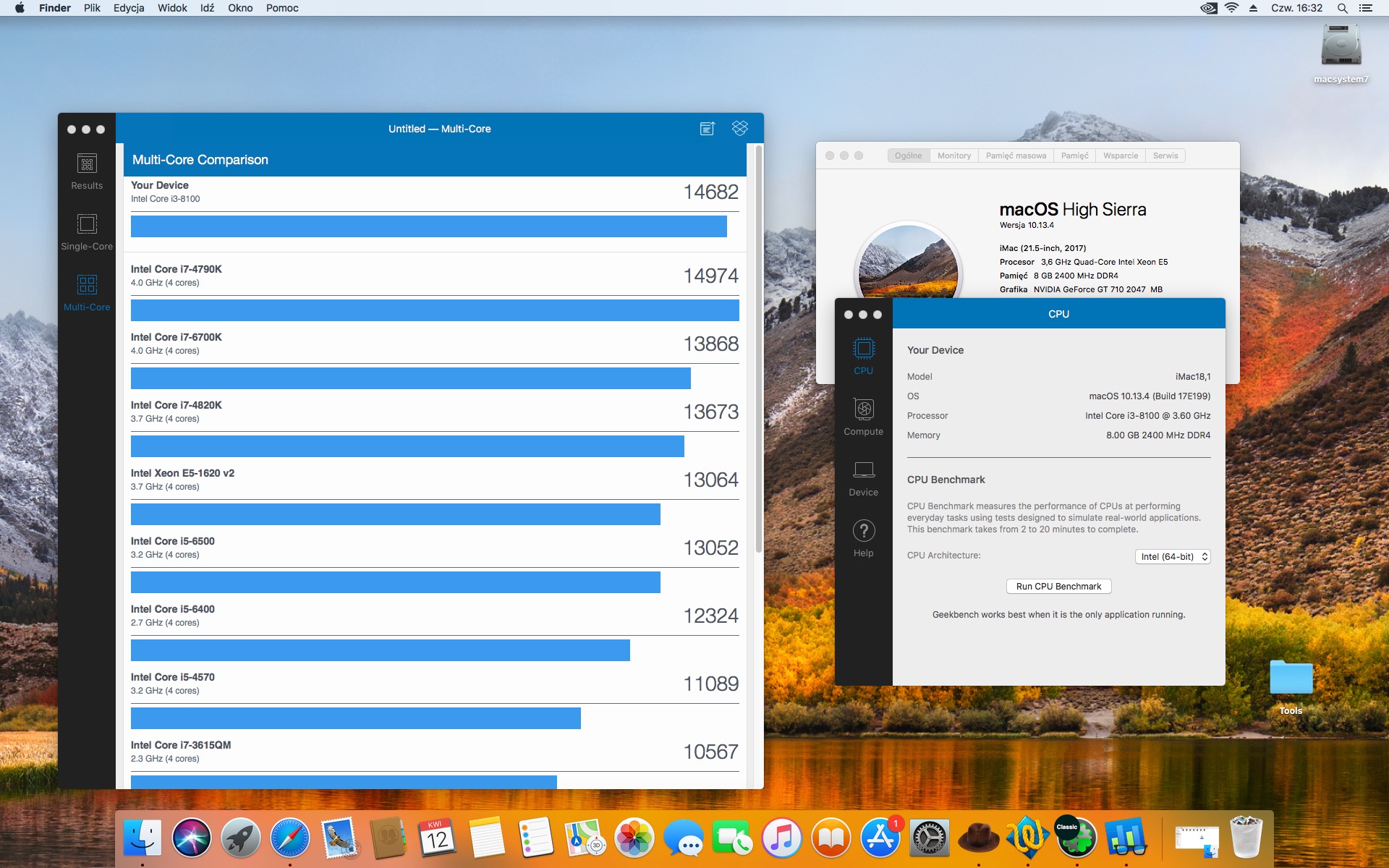Viewport: 1389px width, 868px height.
Task: Open the Compute benchmark section
Action: point(863,417)
